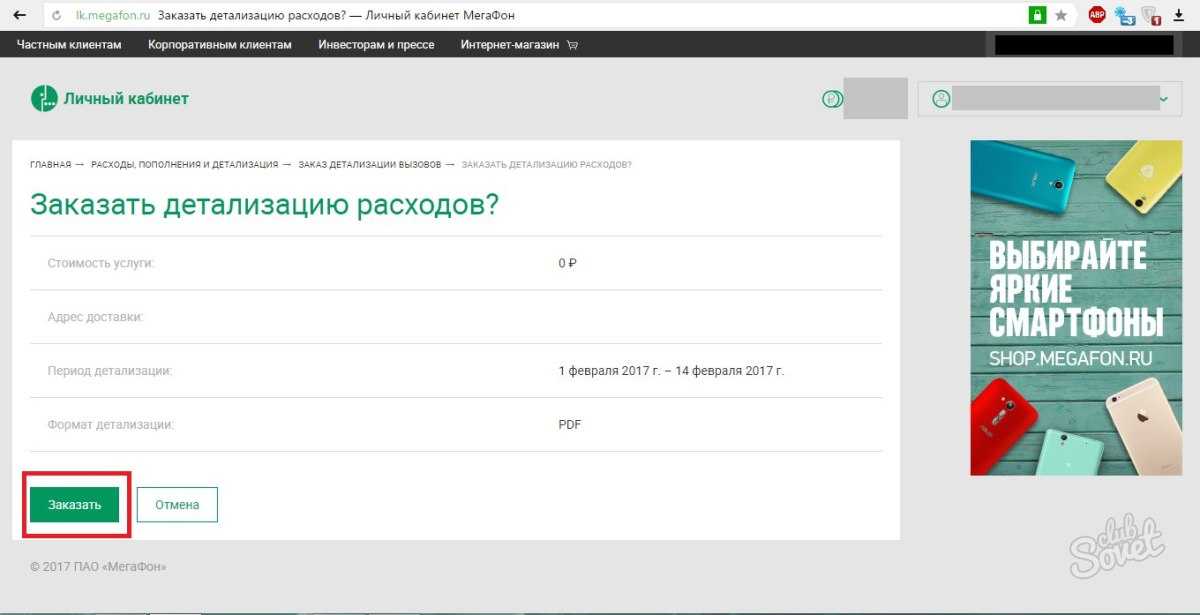Open Частным клиентам menu item
The width and height of the screenshot is (1200, 615).
(69, 45)
